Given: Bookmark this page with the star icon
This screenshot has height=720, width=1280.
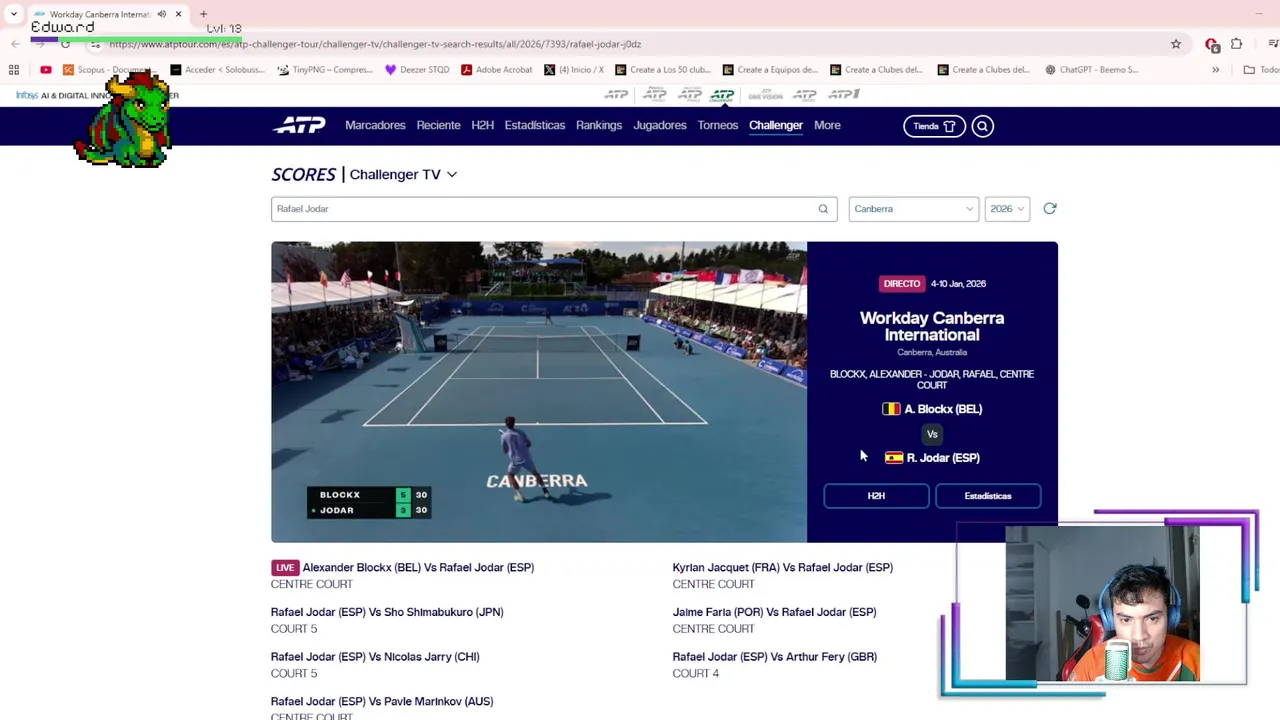Looking at the screenshot, I should [x=1176, y=44].
